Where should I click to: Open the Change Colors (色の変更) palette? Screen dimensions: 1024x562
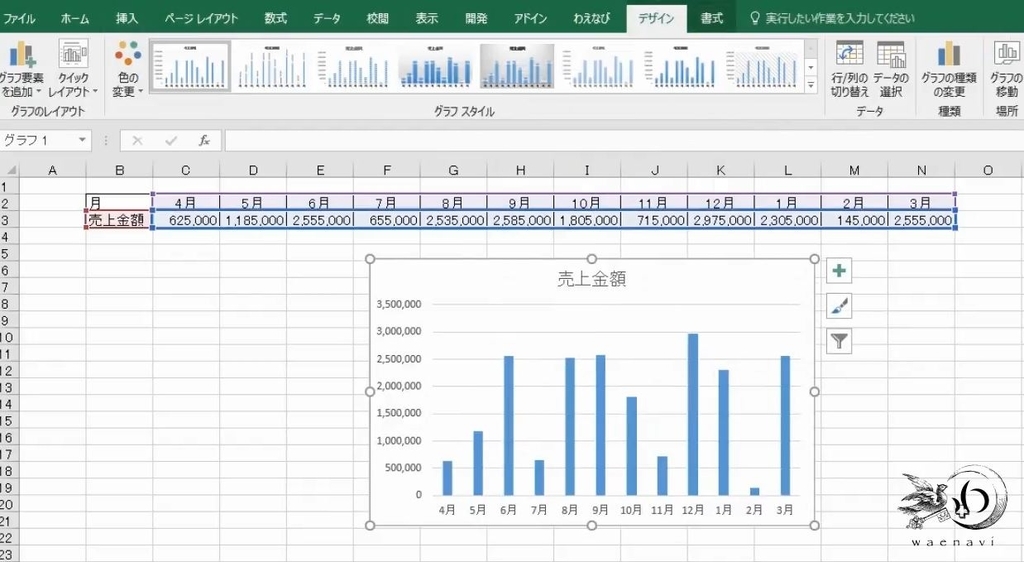point(127,69)
